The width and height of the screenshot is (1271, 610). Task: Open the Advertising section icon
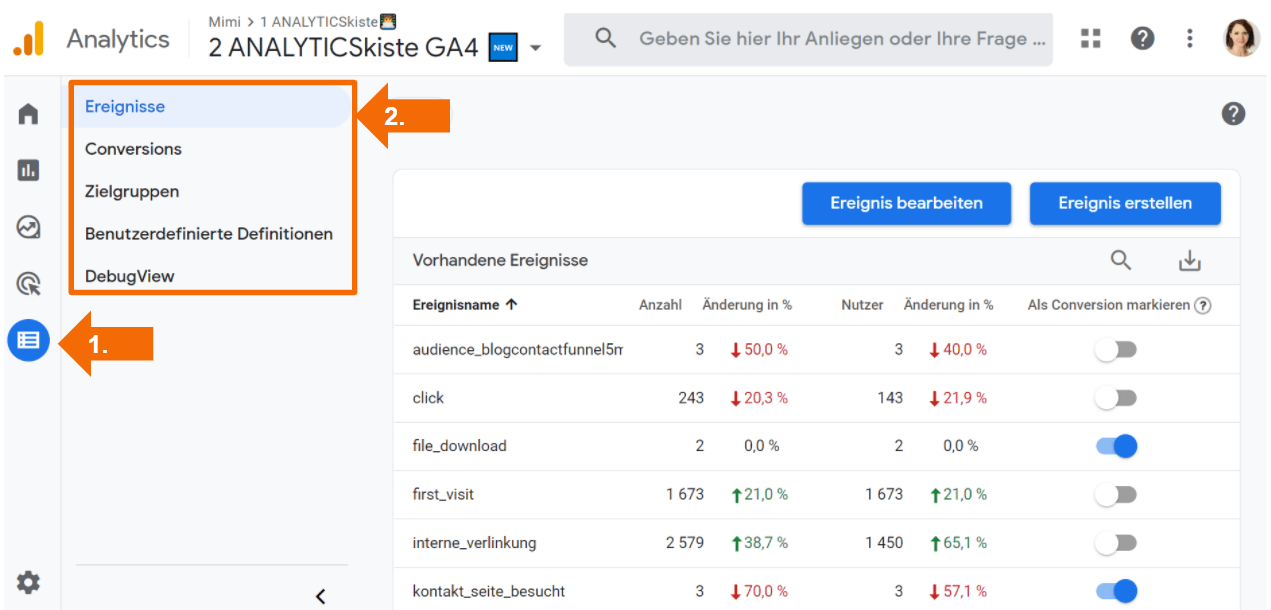[x=28, y=283]
